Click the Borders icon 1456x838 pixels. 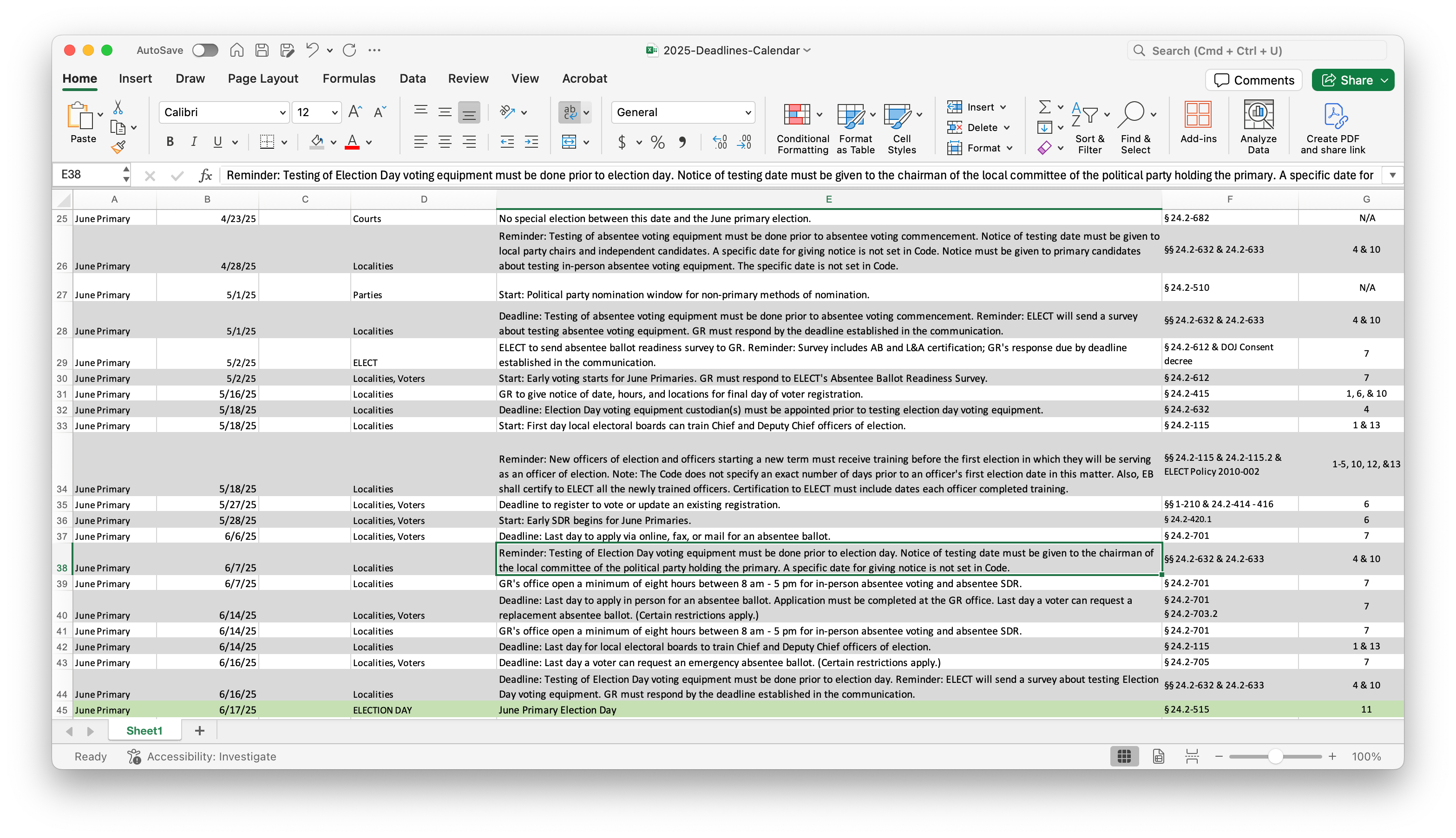(267, 142)
